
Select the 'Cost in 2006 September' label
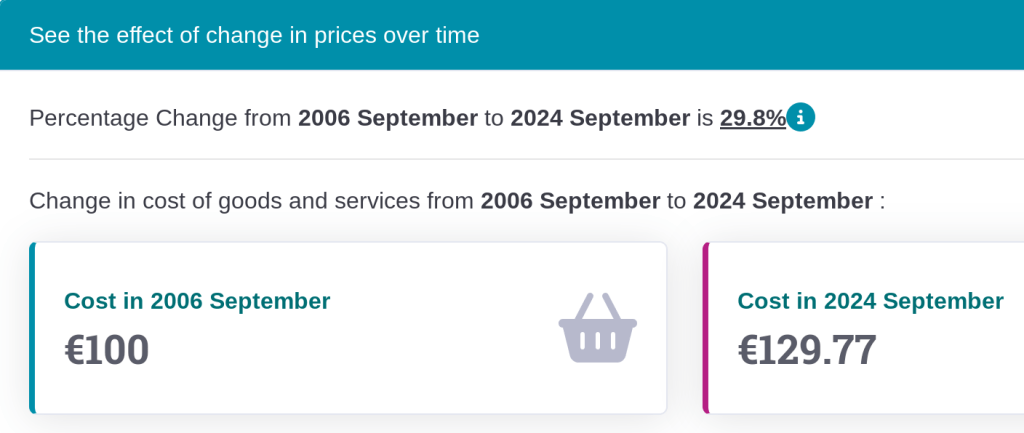tap(197, 301)
